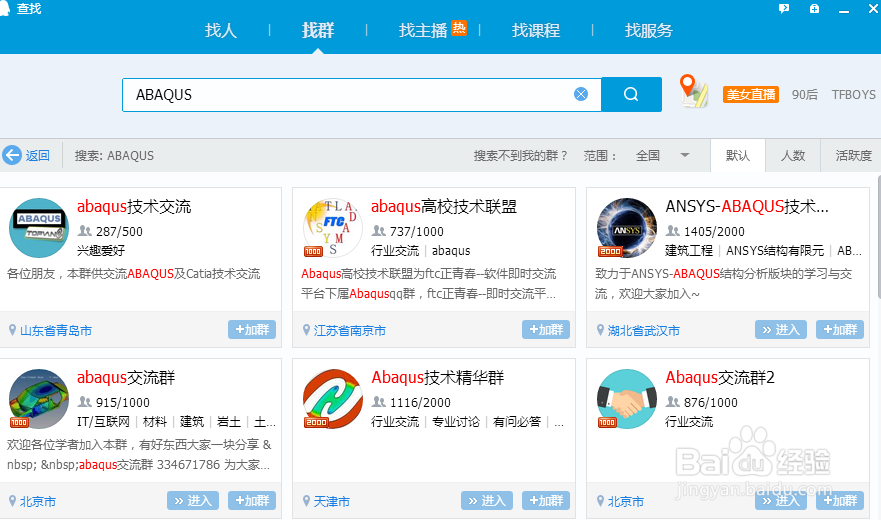Click the blue search magnifier button
Screen dimensions: 881x520
(631, 94)
